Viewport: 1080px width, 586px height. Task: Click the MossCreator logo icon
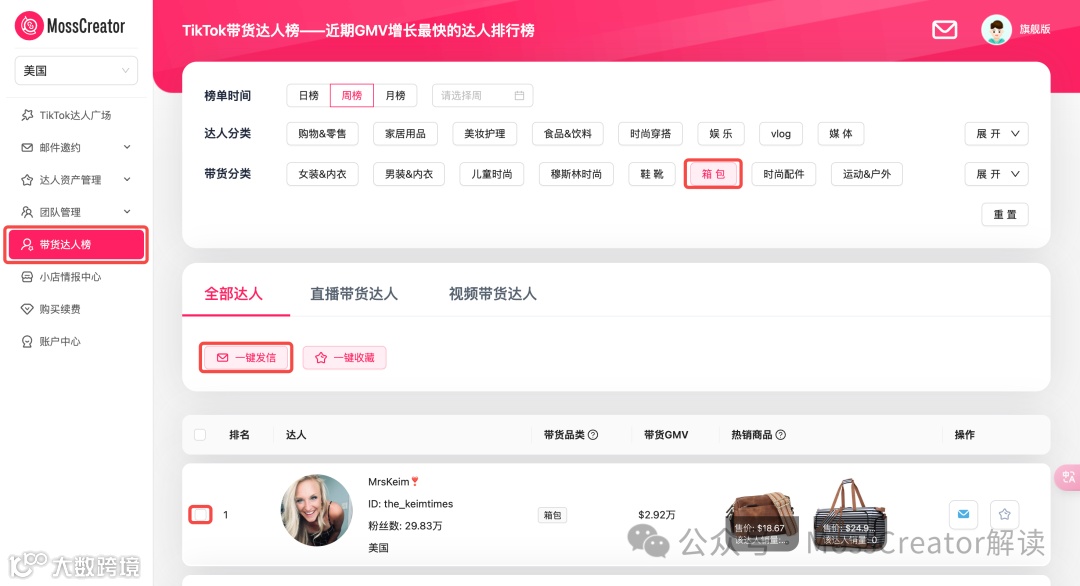coord(29,26)
